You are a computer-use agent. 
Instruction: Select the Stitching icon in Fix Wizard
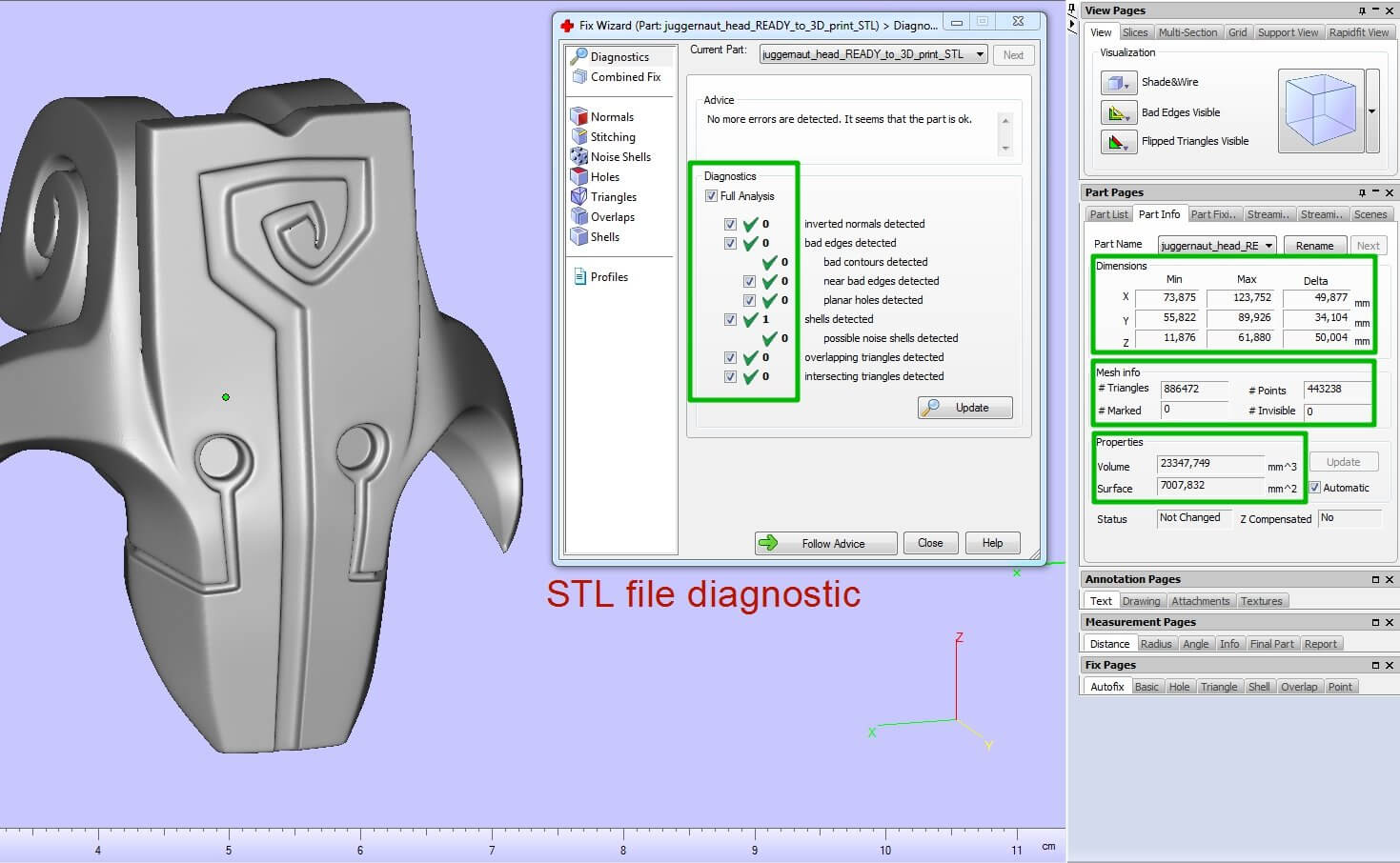pos(578,136)
